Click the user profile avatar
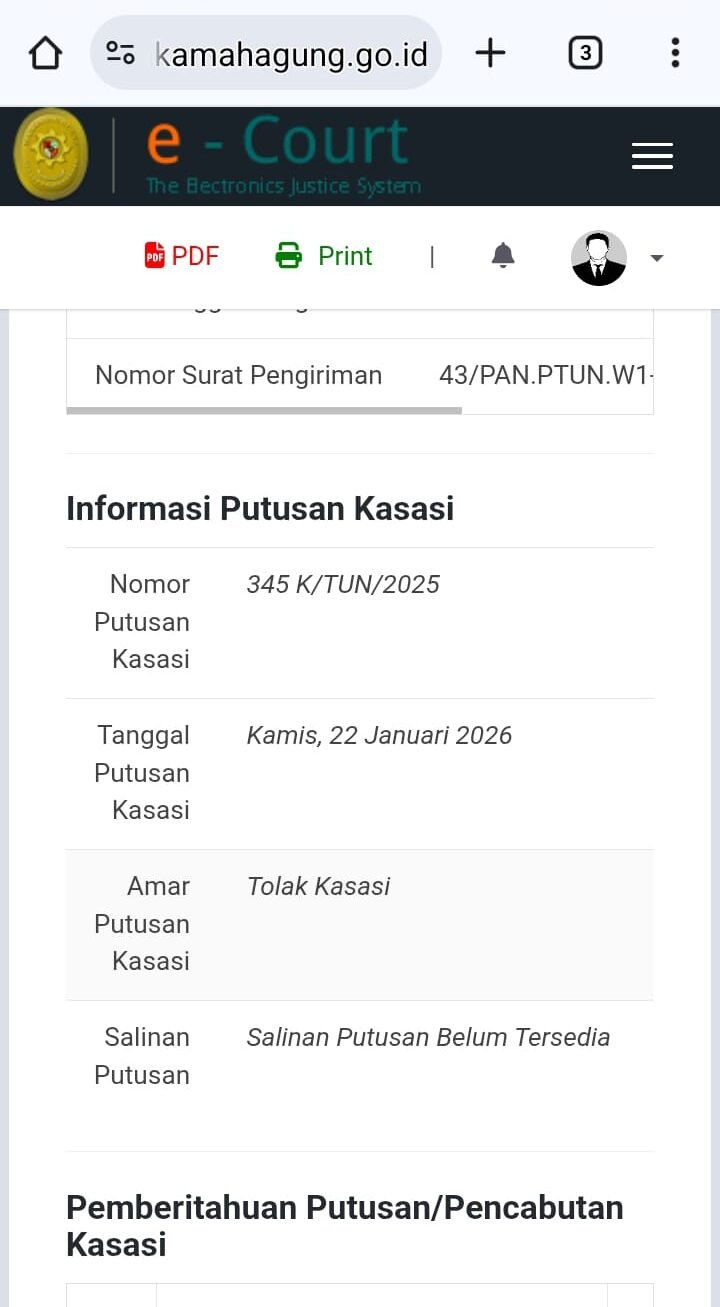720x1307 pixels. click(x=598, y=258)
